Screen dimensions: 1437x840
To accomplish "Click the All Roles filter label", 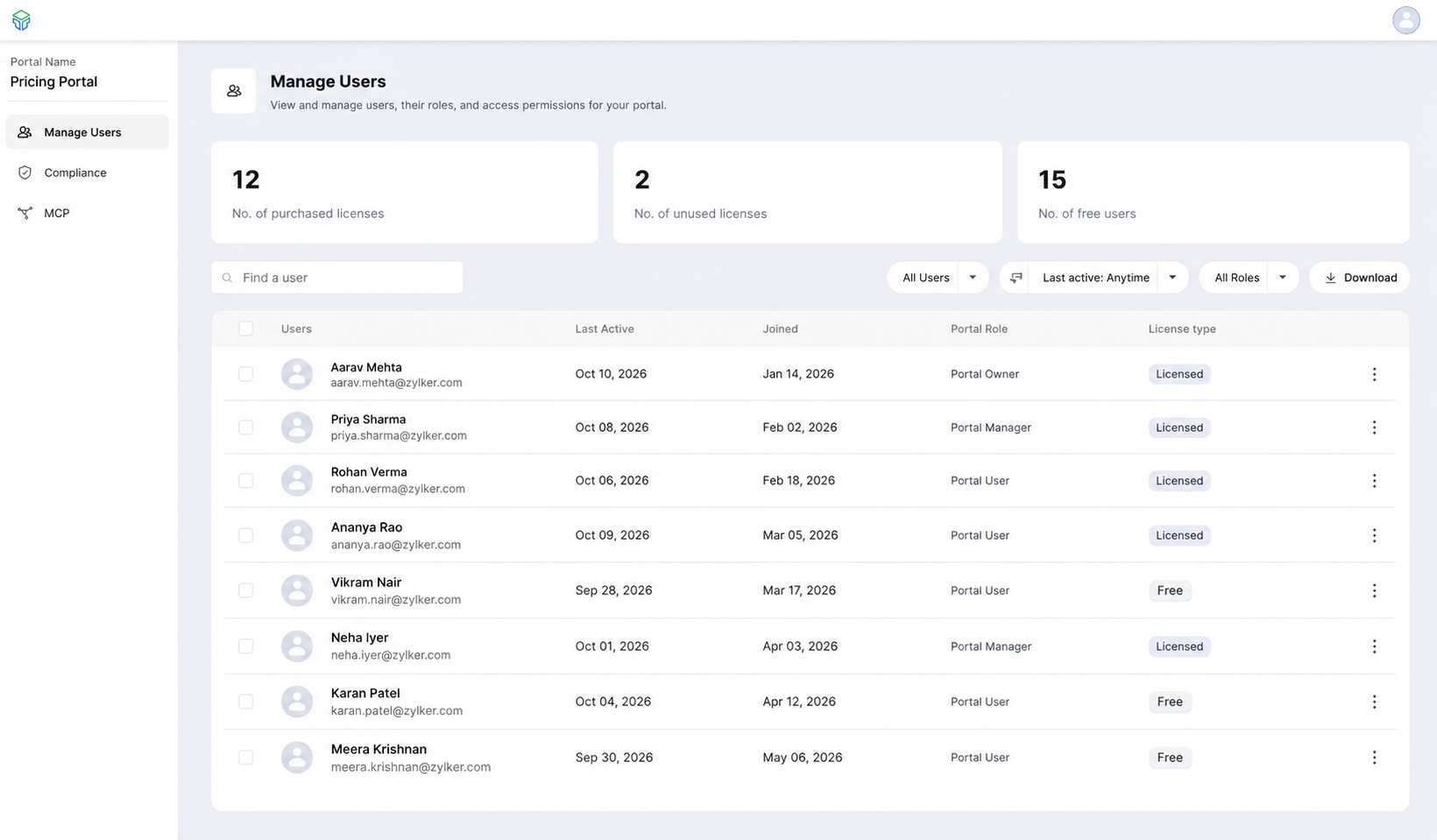I will (1237, 278).
